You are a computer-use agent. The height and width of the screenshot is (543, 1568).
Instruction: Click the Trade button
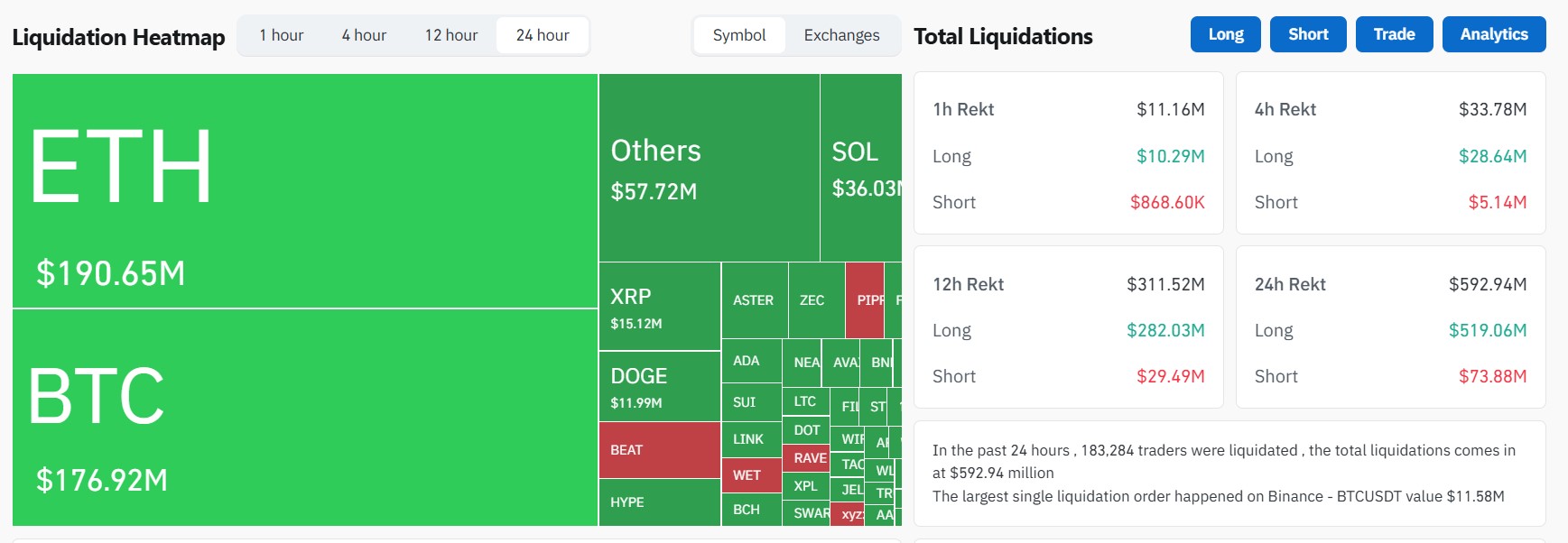tap(1394, 34)
